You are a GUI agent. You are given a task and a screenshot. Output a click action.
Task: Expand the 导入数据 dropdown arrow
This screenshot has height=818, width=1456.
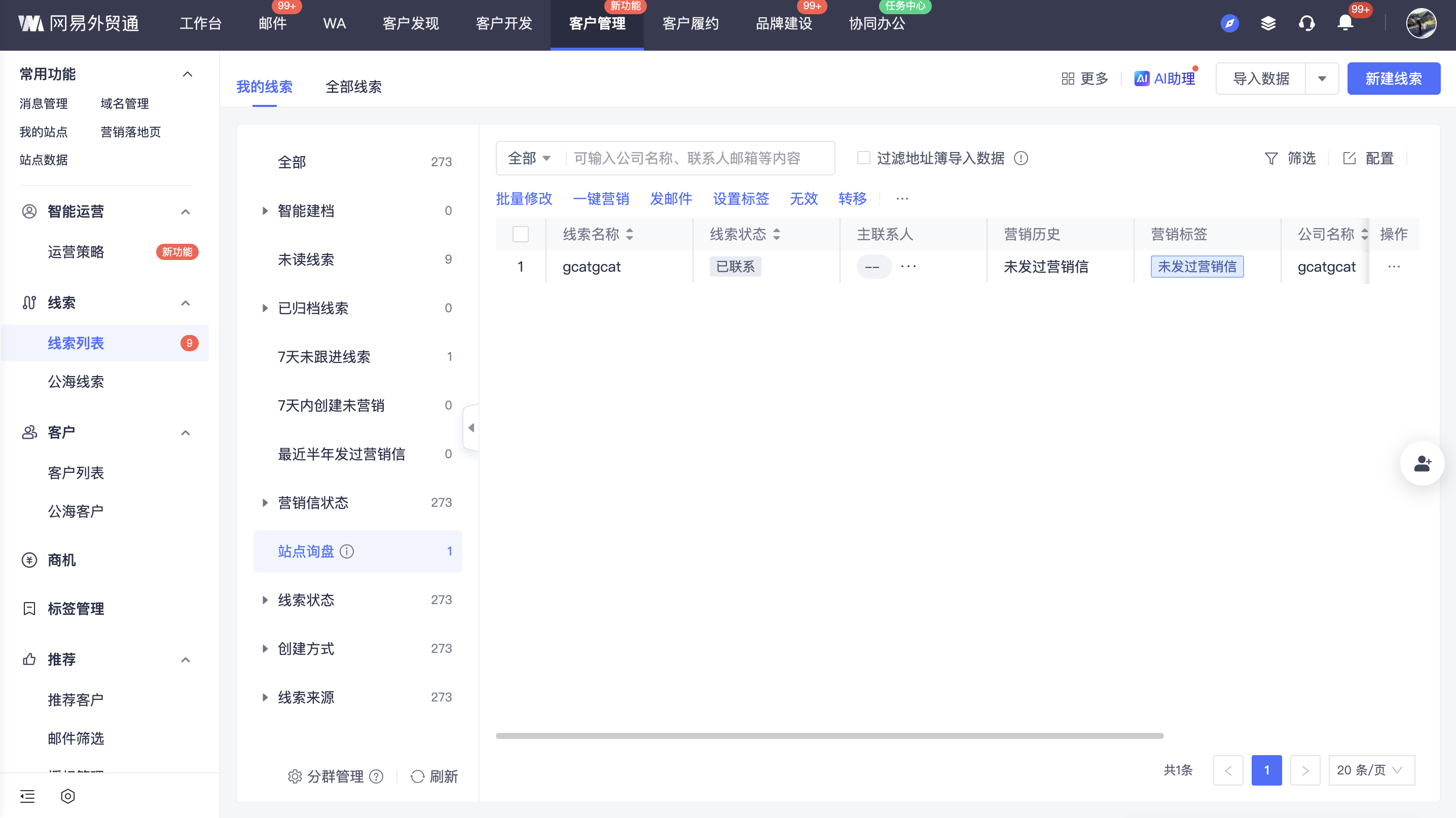(1322, 79)
